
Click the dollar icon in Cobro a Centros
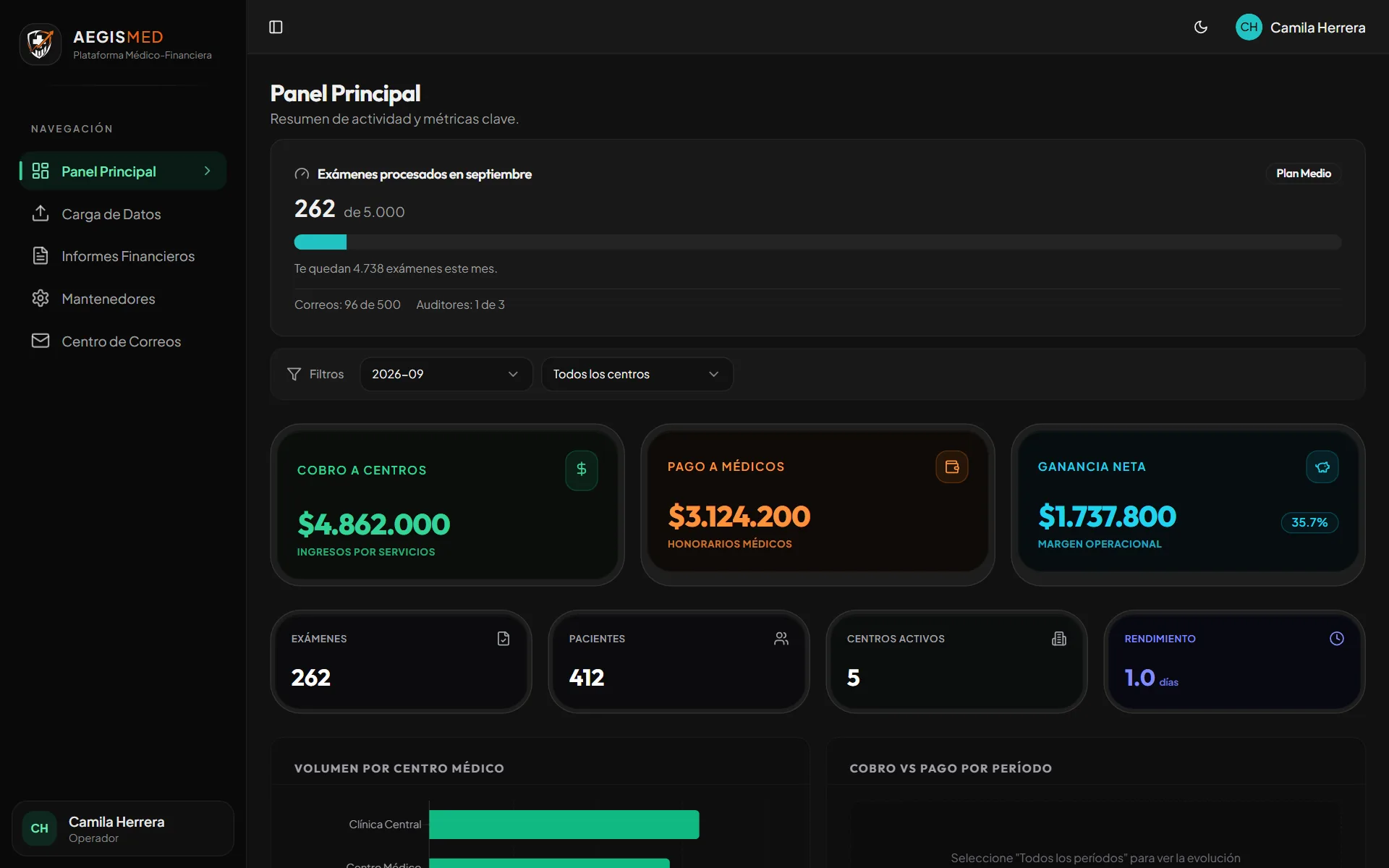pyautogui.click(x=581, y=470)
